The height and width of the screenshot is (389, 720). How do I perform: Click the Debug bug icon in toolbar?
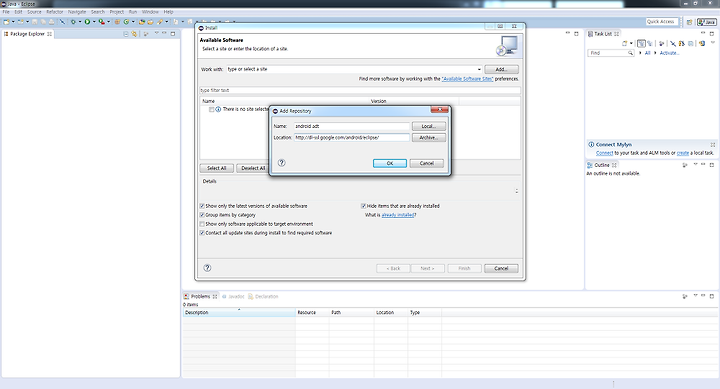(x=73, y=22)
